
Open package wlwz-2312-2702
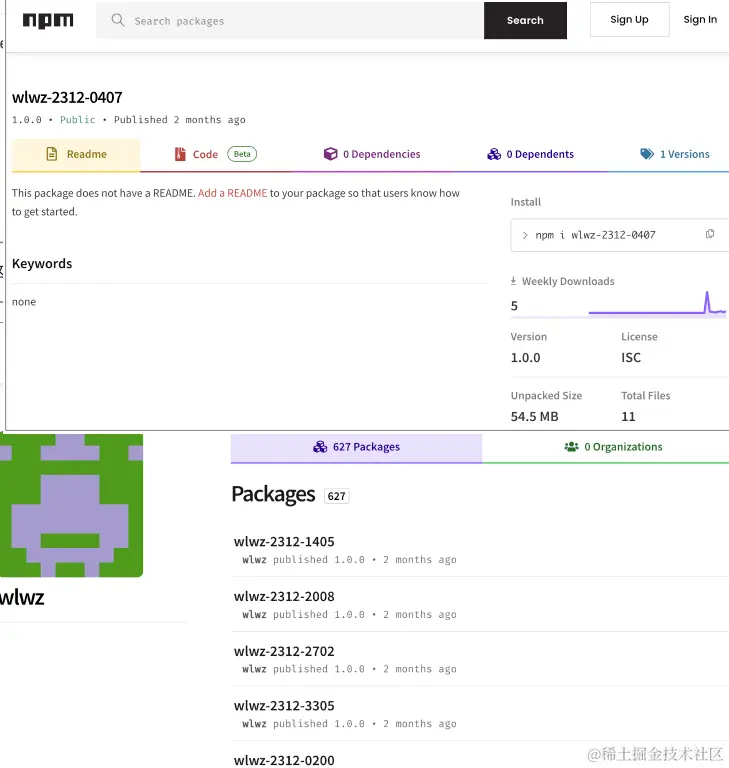coord(284,651)
